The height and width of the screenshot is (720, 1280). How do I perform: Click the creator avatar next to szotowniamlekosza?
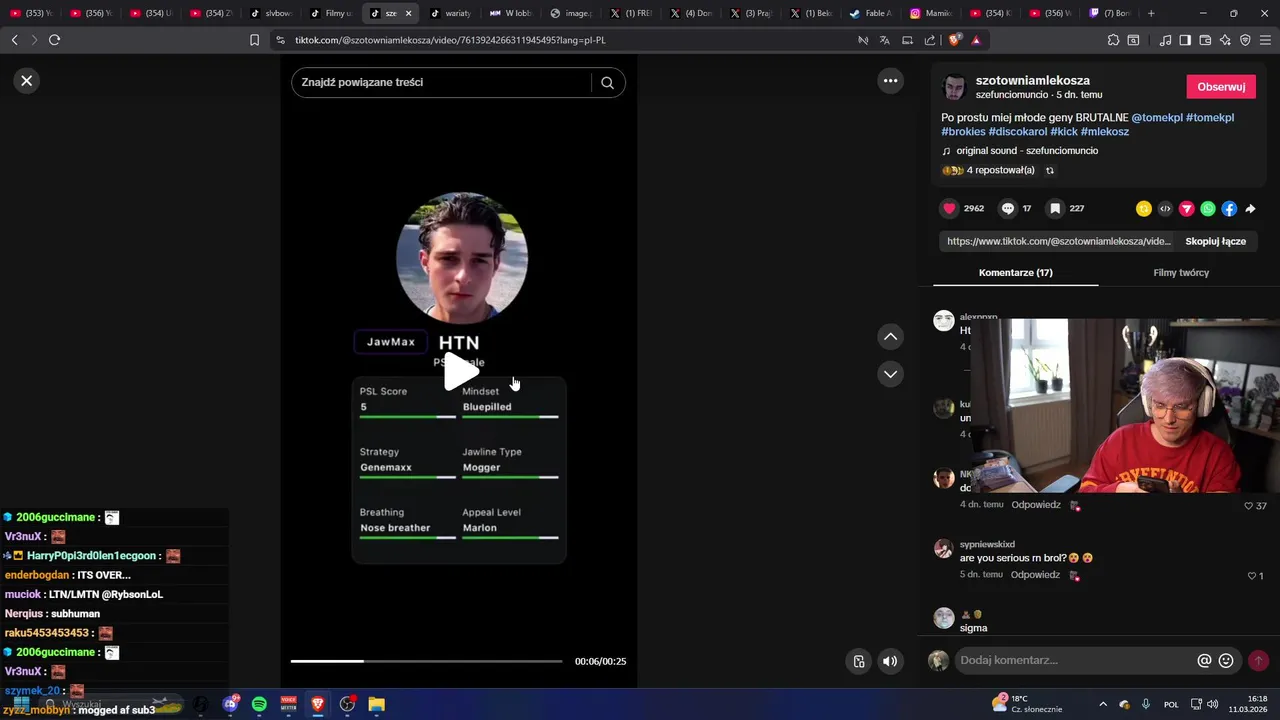(954, 87)
